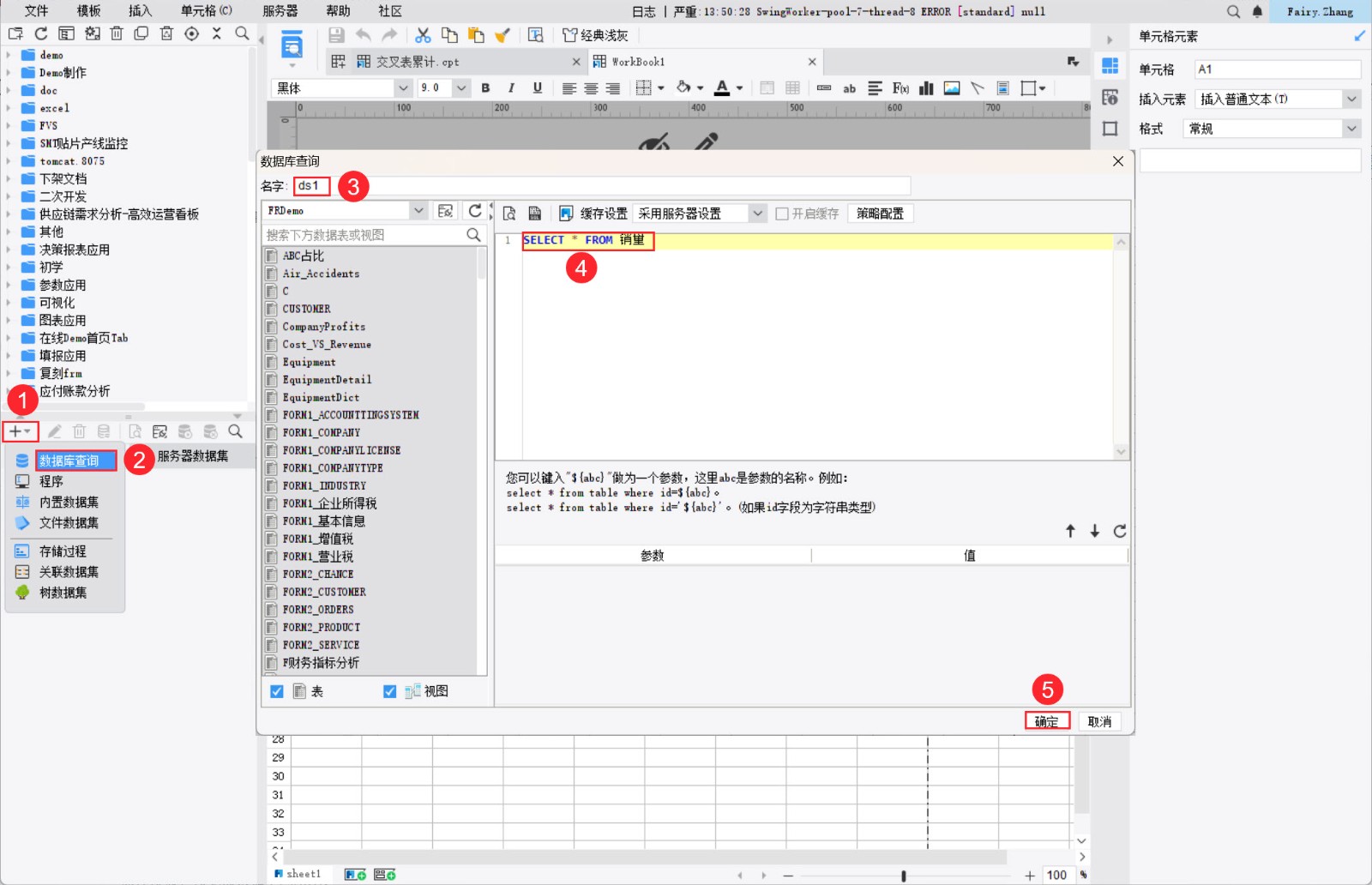This screenshot has width=1372, height=885.
Task: Click the 取消 button
Action: (1099, 721)
